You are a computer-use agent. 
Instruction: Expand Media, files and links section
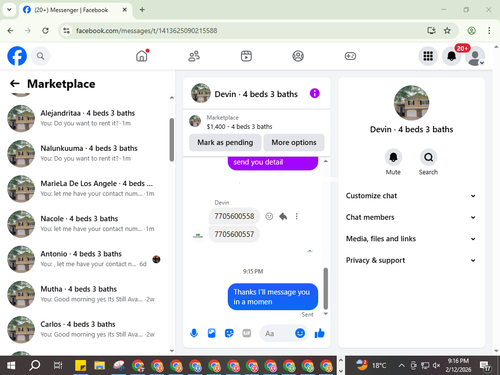411,239
